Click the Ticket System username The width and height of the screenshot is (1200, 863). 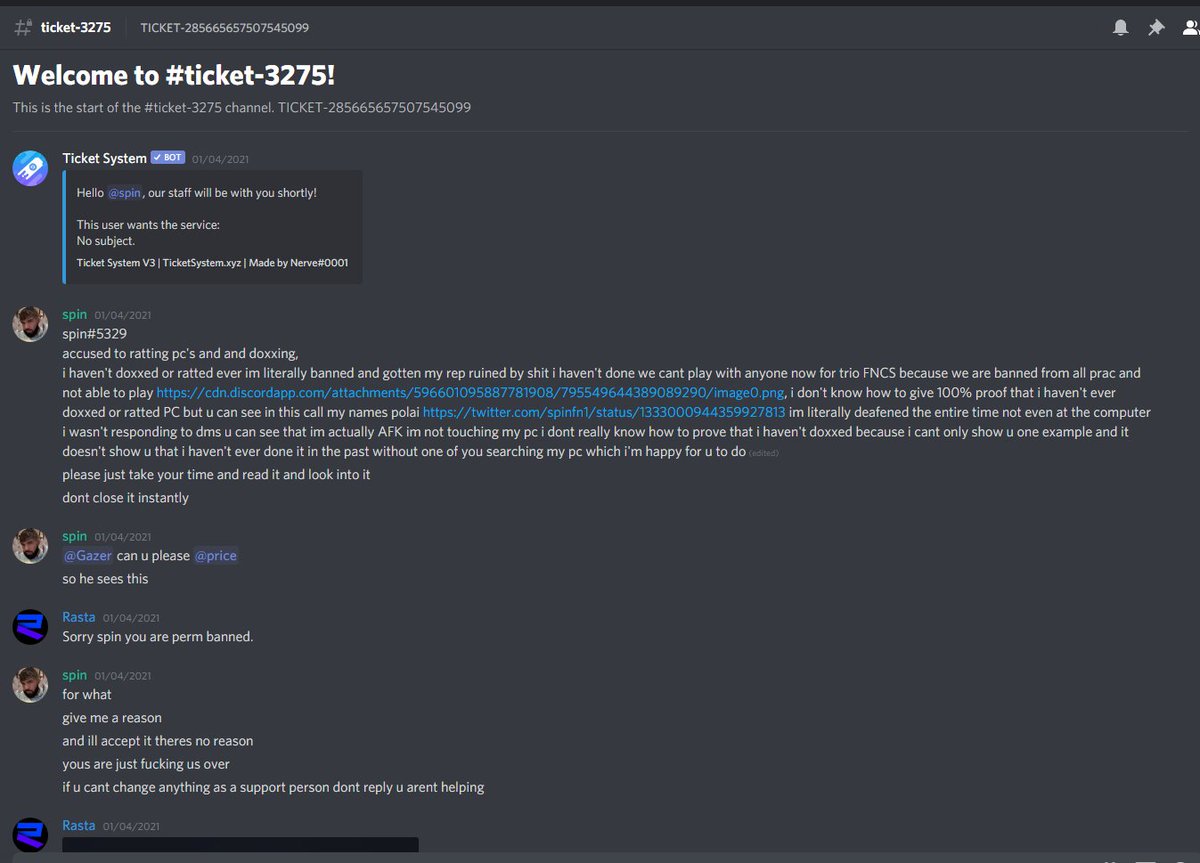coord(104,158)
